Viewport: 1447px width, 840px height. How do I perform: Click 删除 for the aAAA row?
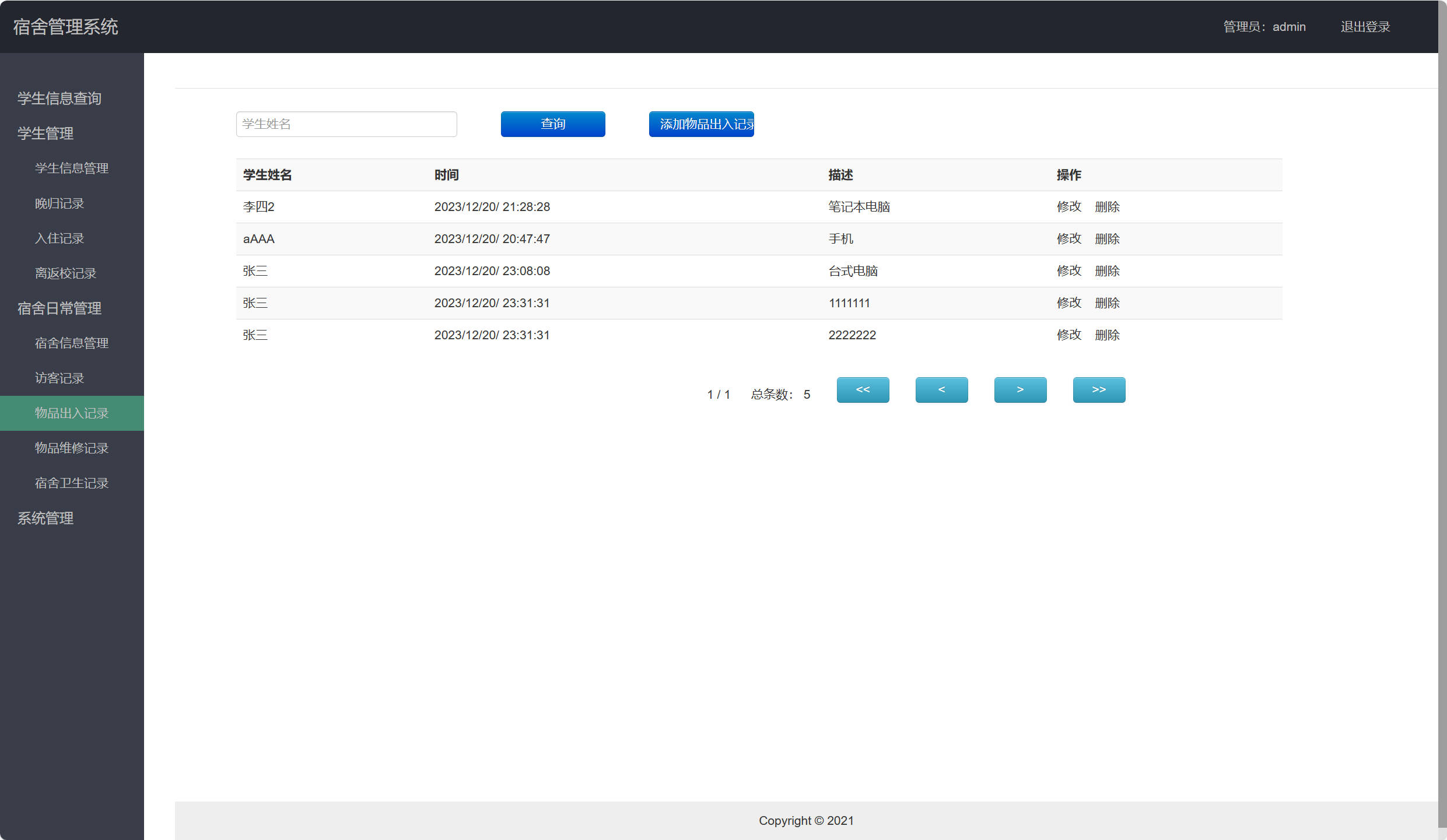pyautogui.click(x=1107, y=239)
